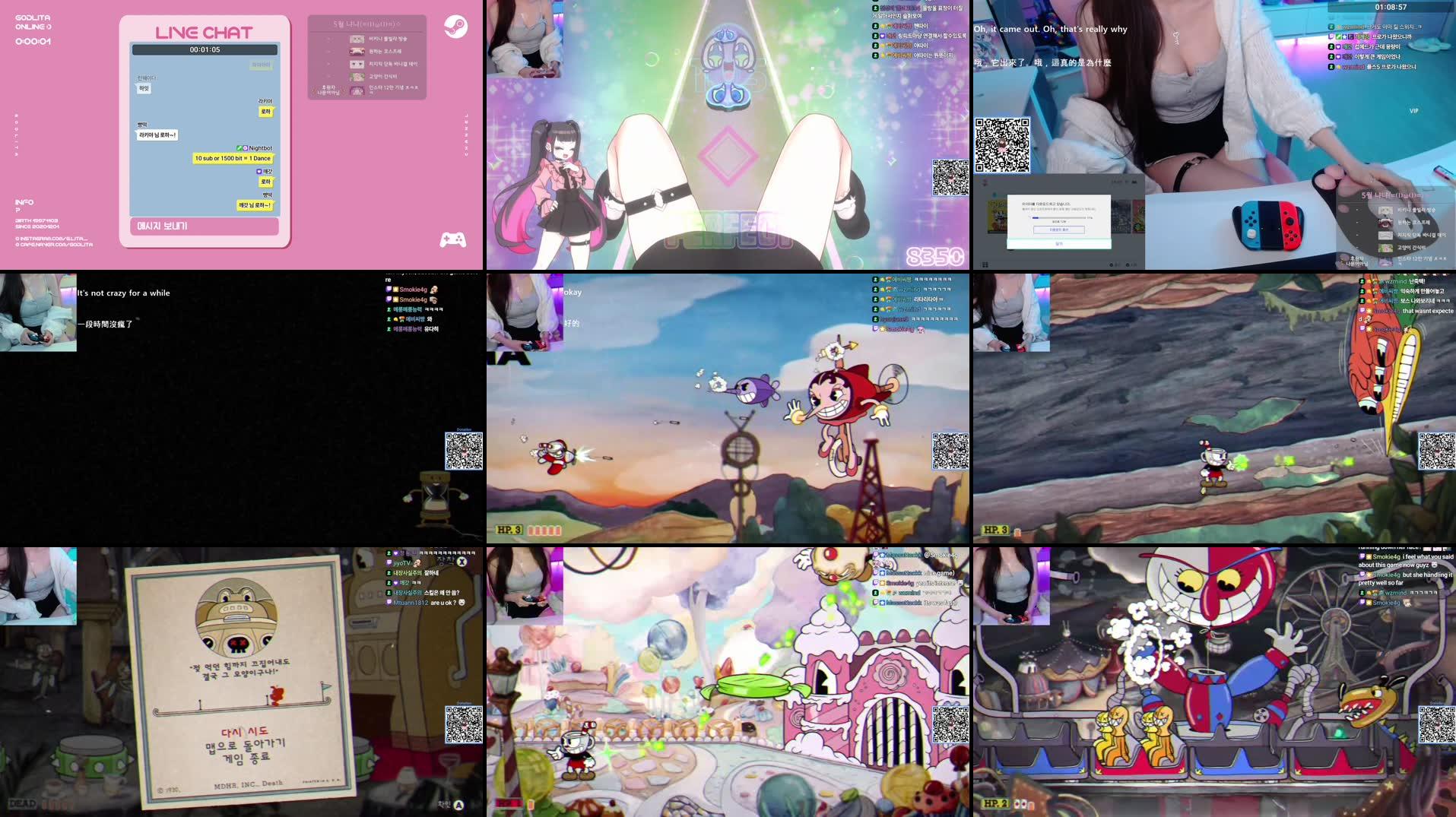Click the finish flag on the death card progress line

click(x=325, y=693)
